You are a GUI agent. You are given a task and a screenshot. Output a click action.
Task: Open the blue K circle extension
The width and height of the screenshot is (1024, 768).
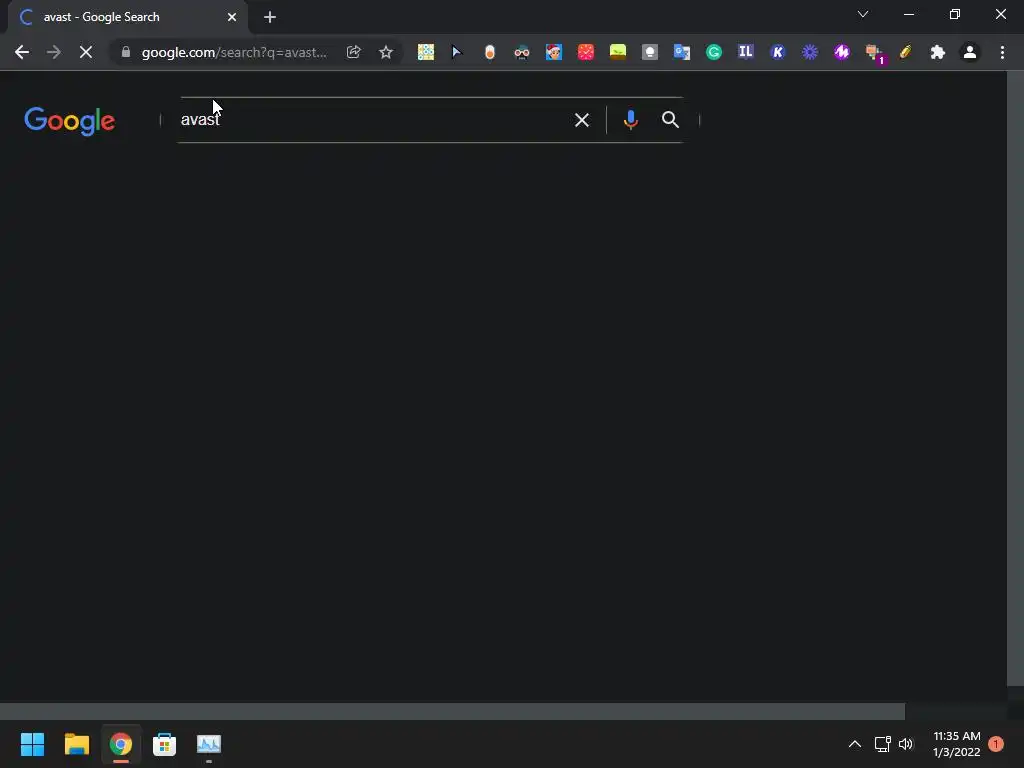tap(778, 52)
